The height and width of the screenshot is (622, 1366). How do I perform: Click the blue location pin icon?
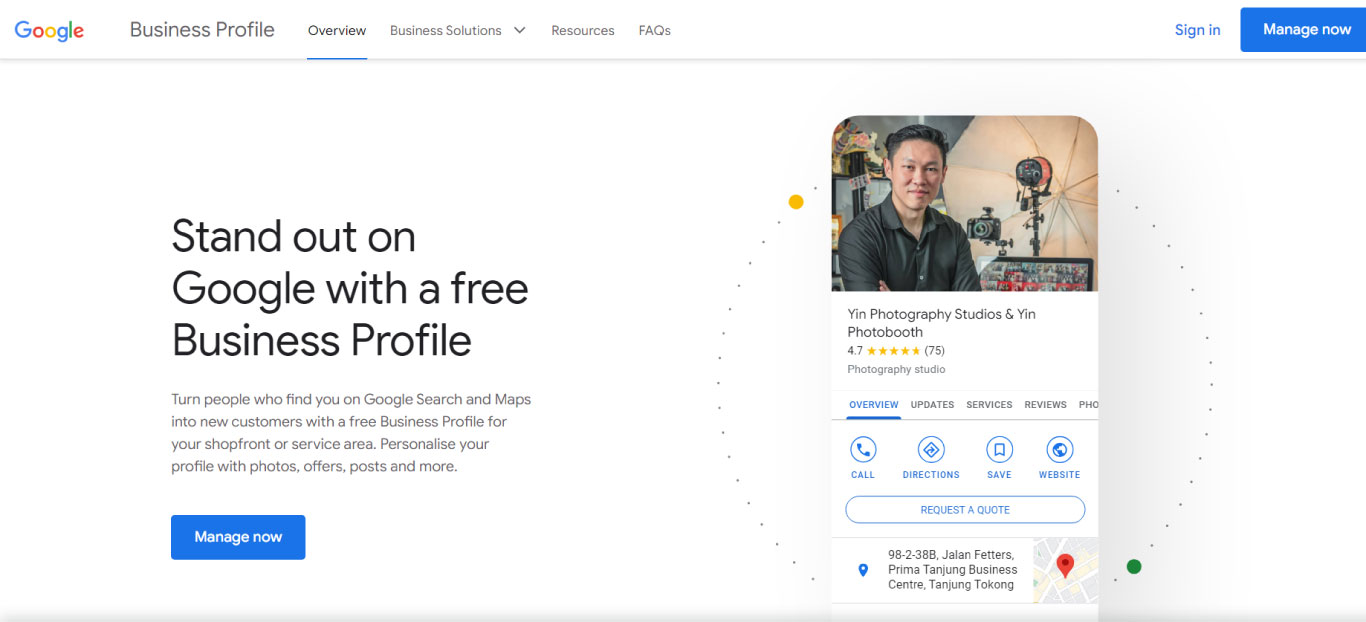pyautogui.click(x=864, y=570)
